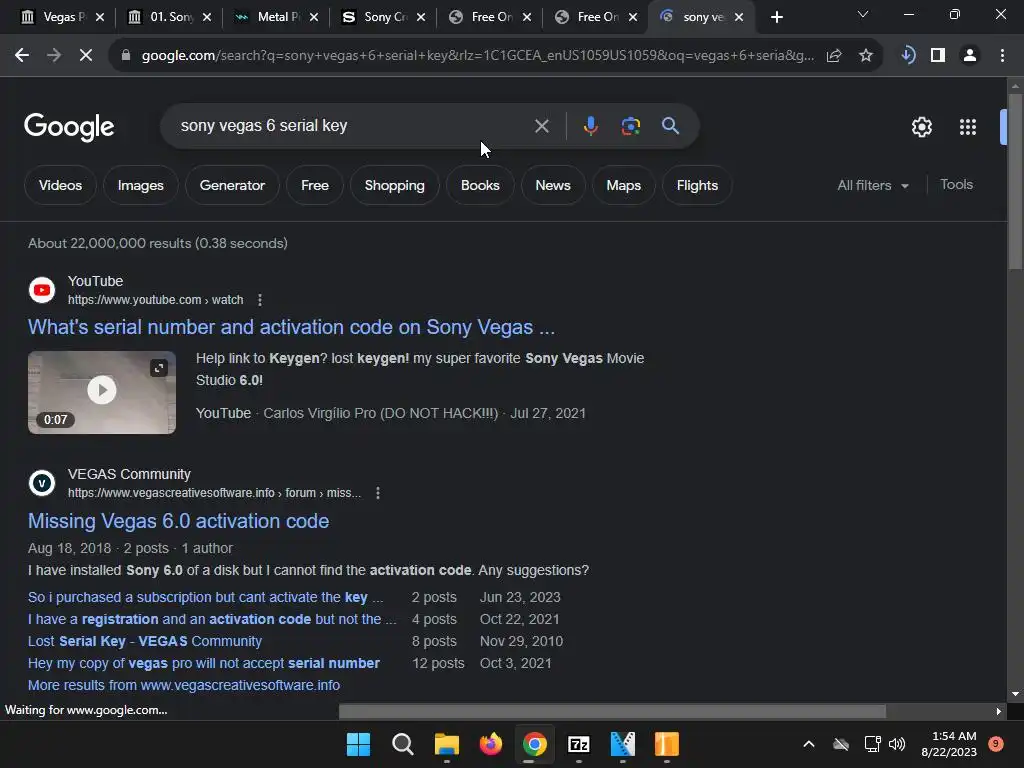Open Windows Start menu
The width and height of the screenshot is (1024, 768).
pos(358,744)
